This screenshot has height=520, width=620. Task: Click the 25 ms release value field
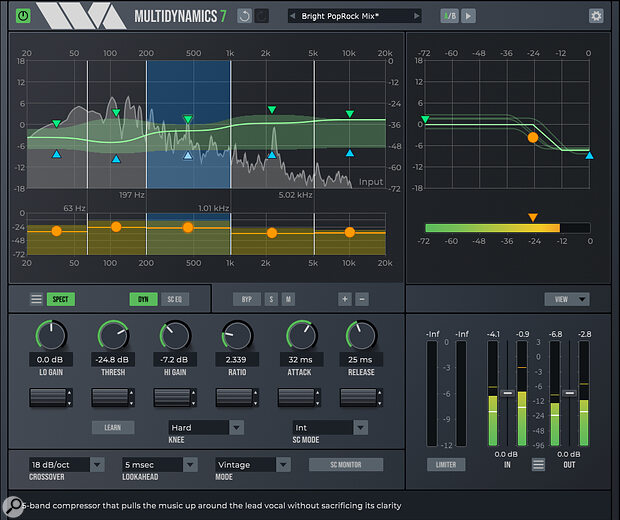click(x=361, y=359)
